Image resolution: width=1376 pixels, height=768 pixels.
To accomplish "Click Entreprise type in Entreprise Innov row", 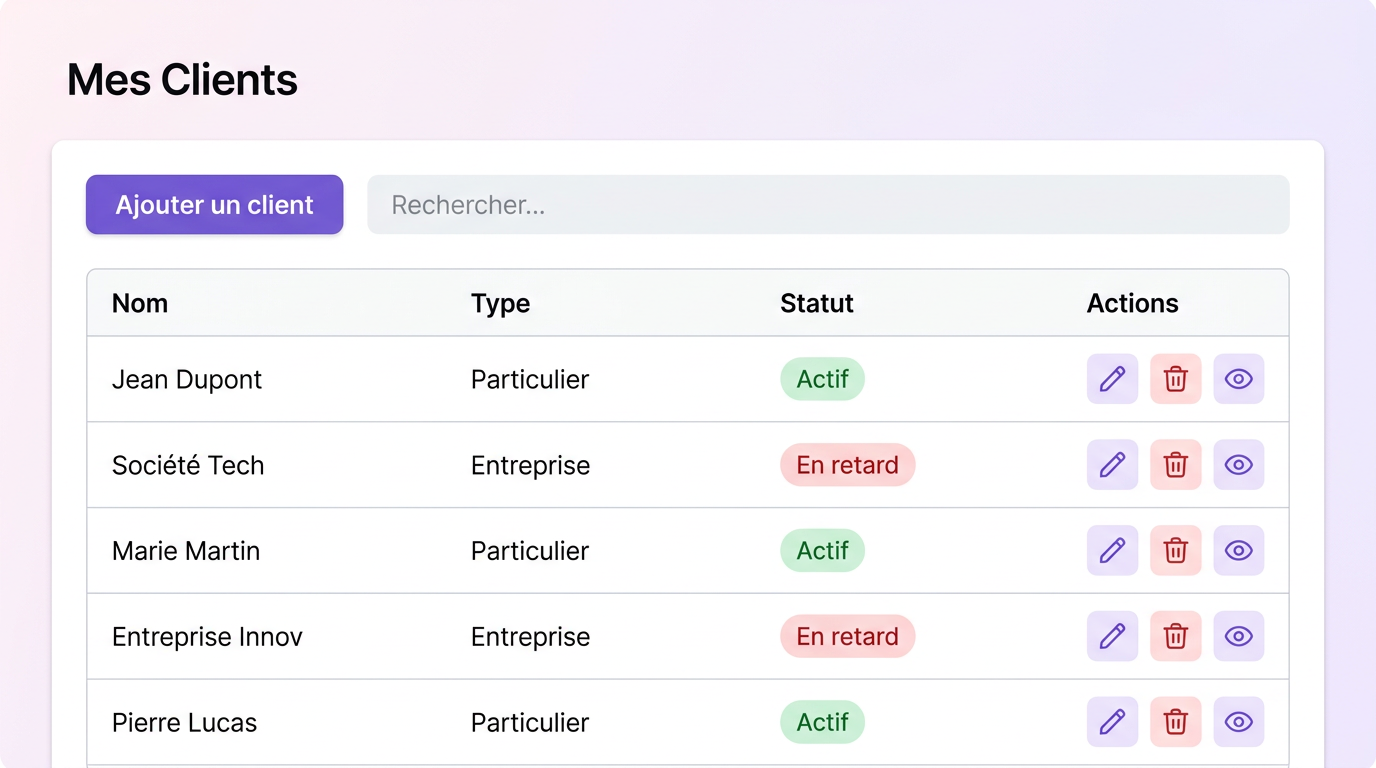I will (531, 637).
